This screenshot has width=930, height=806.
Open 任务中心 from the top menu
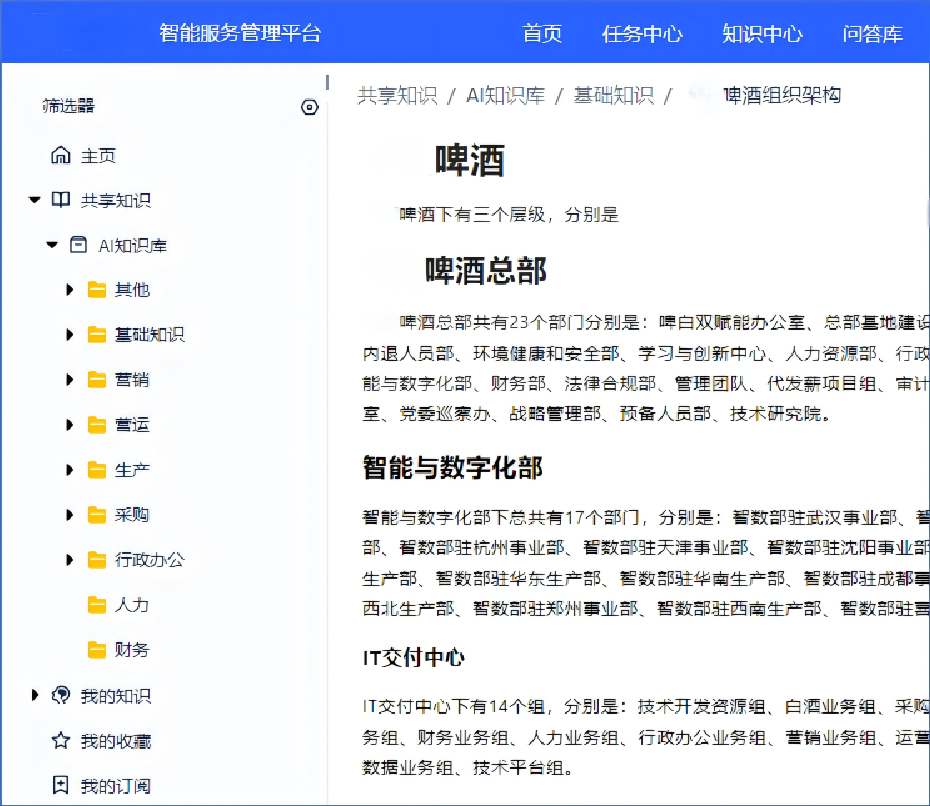[x=642, y=33]
